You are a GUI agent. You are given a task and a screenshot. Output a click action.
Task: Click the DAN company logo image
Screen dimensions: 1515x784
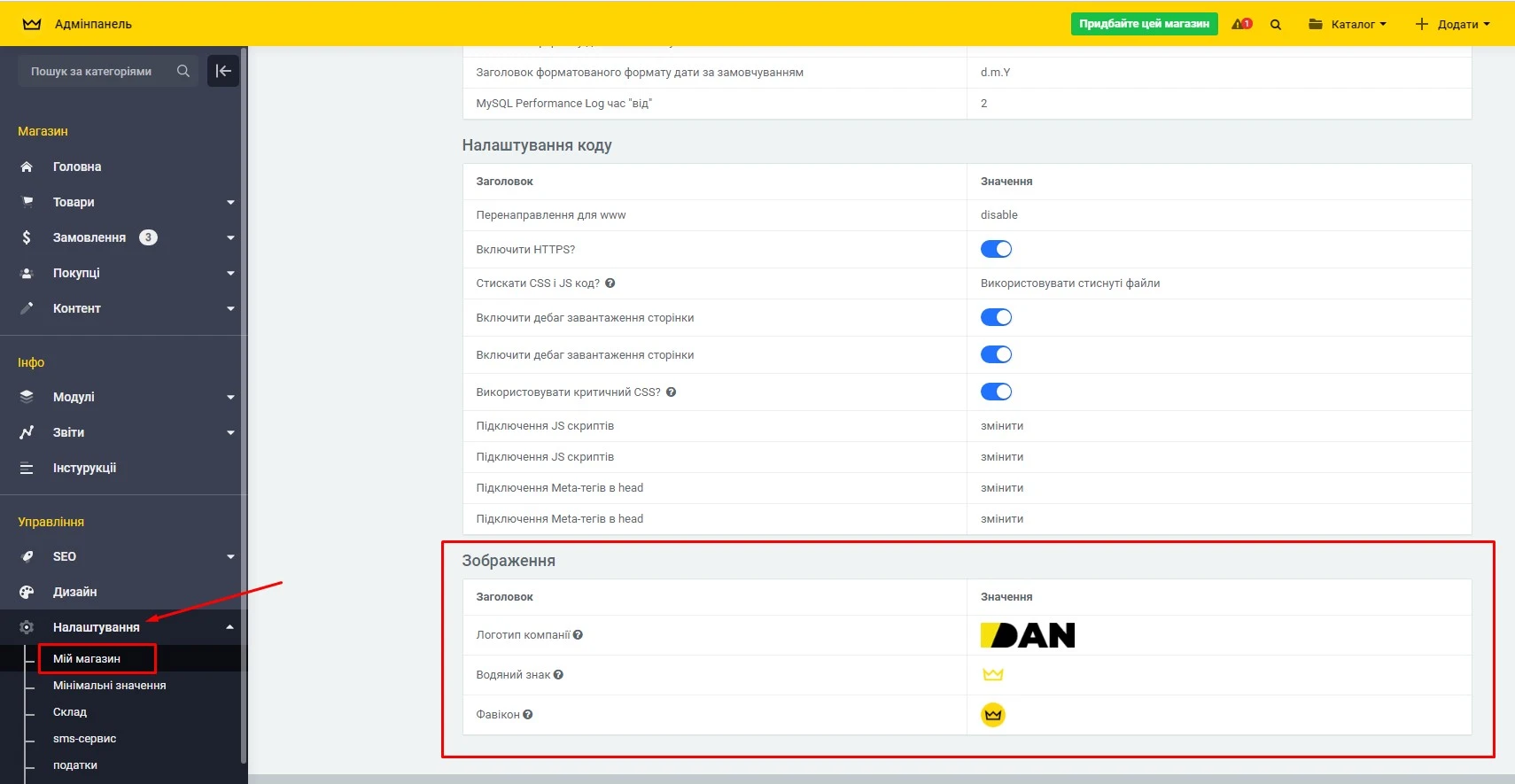1028,635
